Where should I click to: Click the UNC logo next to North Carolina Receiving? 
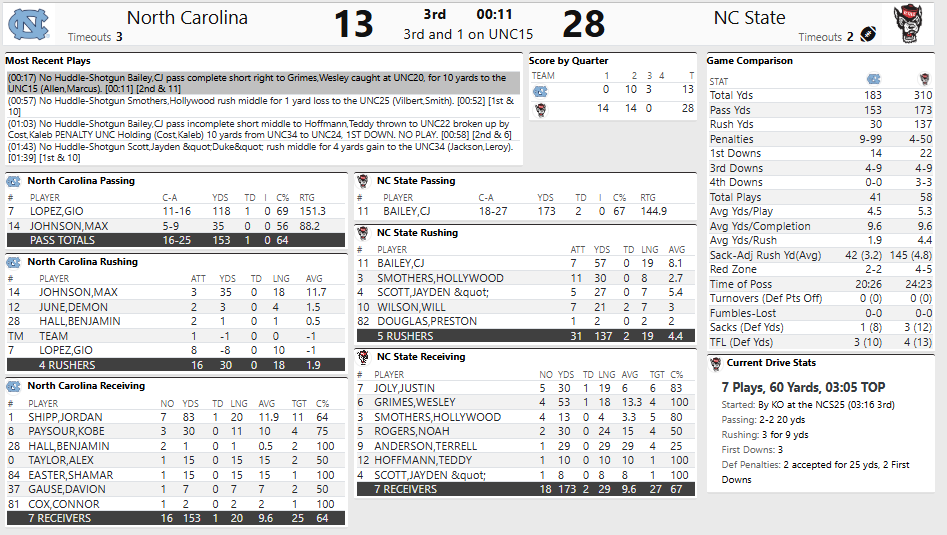(x=13, y=386)
